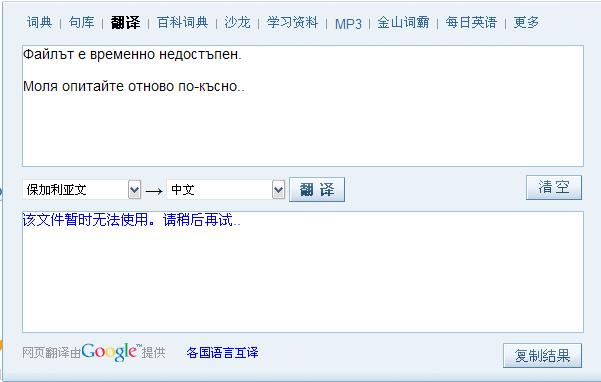Select the 翻译 tab

125,23
